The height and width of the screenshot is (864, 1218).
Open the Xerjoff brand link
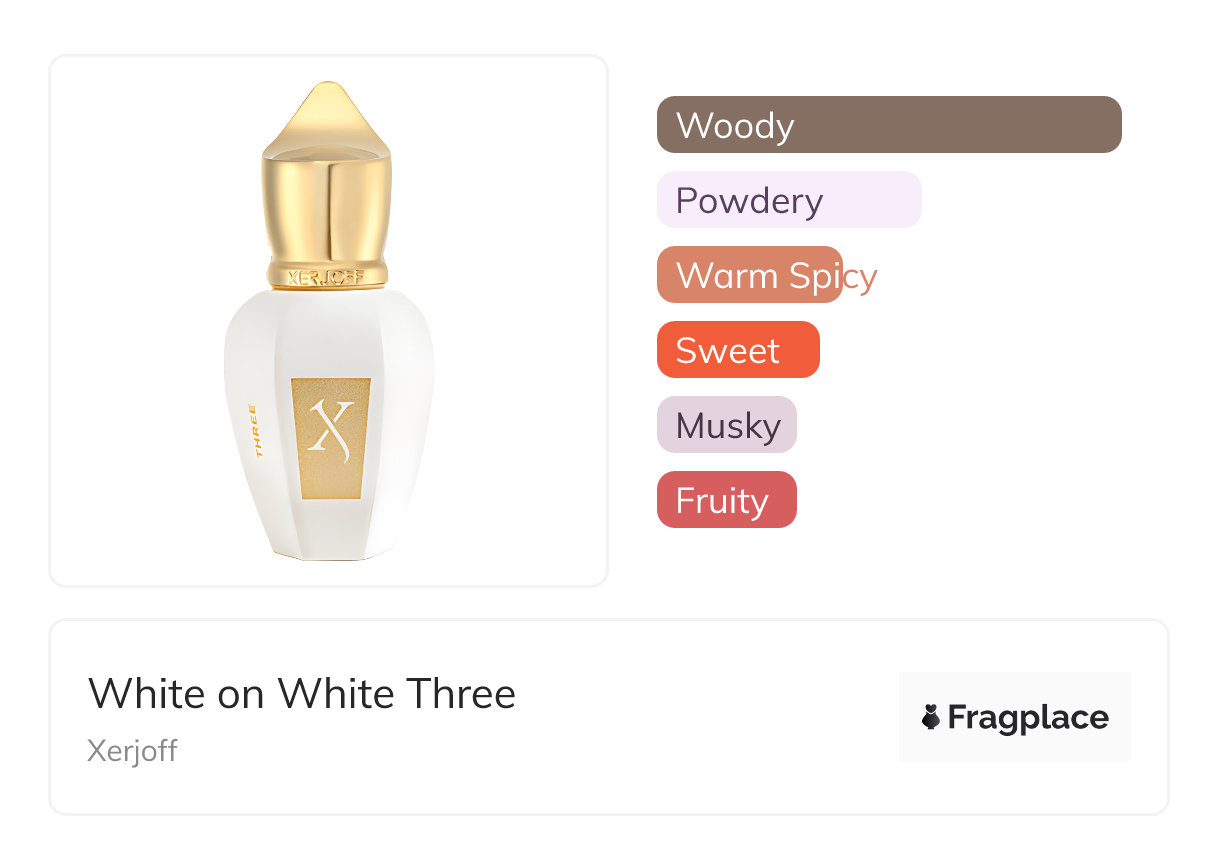(132, 751)
